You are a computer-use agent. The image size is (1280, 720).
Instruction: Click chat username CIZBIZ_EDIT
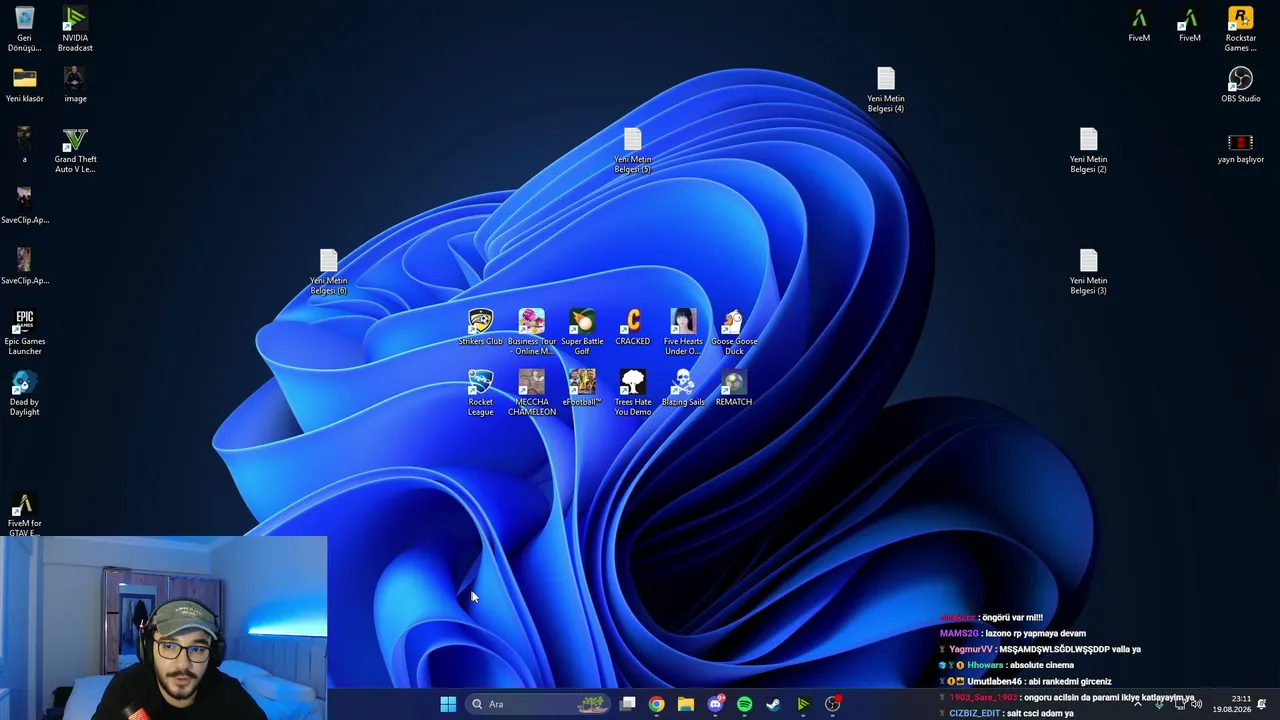974,713
